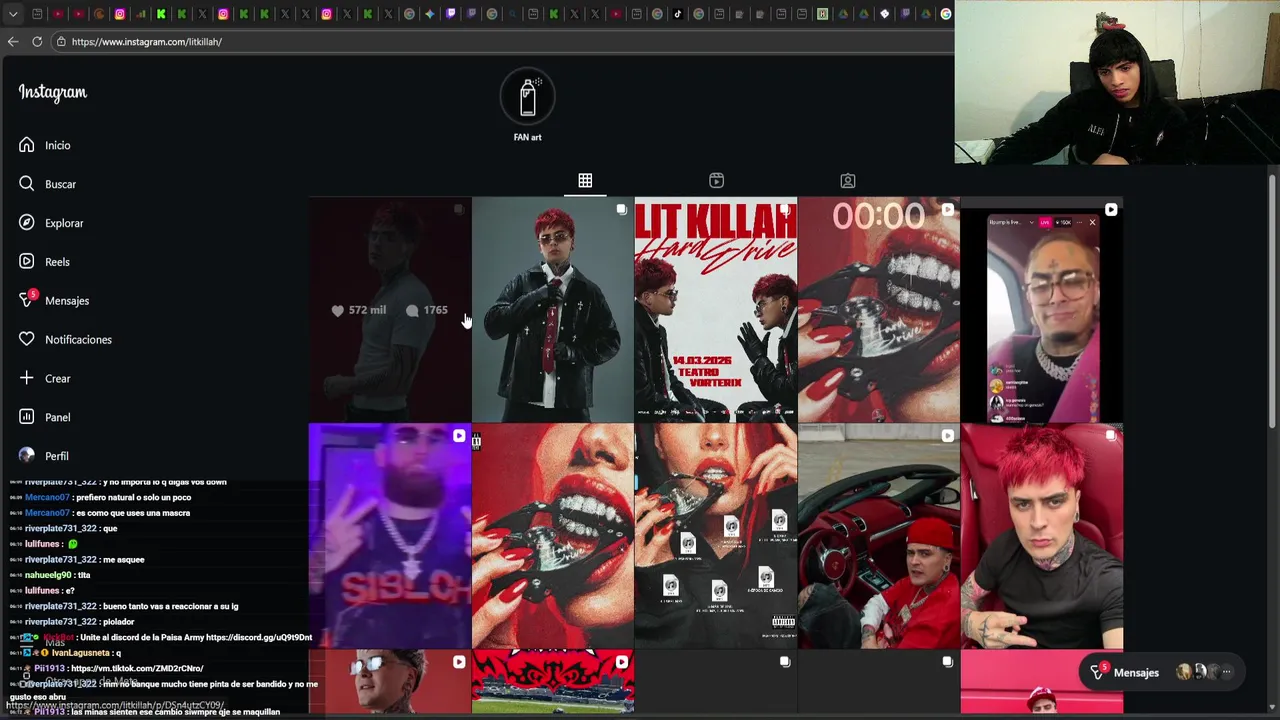This screenshot has height=720, width=1280.
Task: Open Perfil via the avatar icon
Action: point(27,456)
